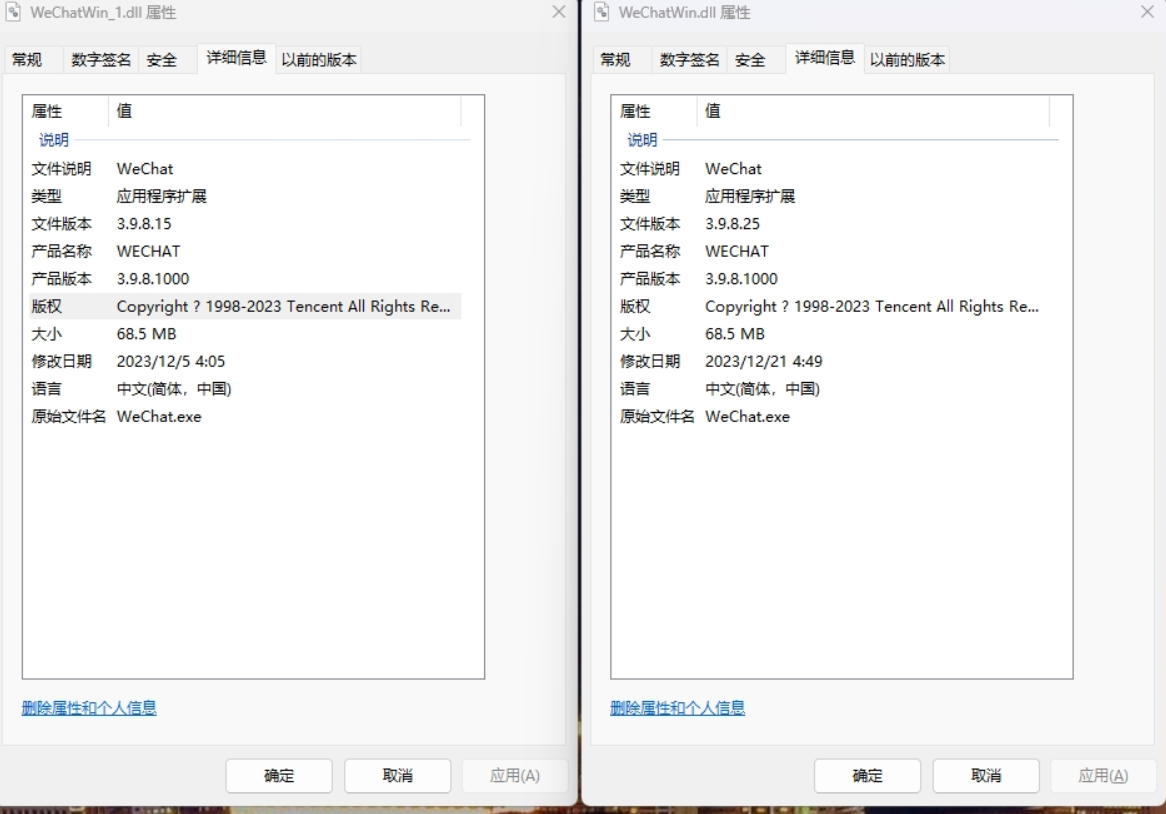Click 值 column header in WeChatWin_1.dll window

coord(285,111)
